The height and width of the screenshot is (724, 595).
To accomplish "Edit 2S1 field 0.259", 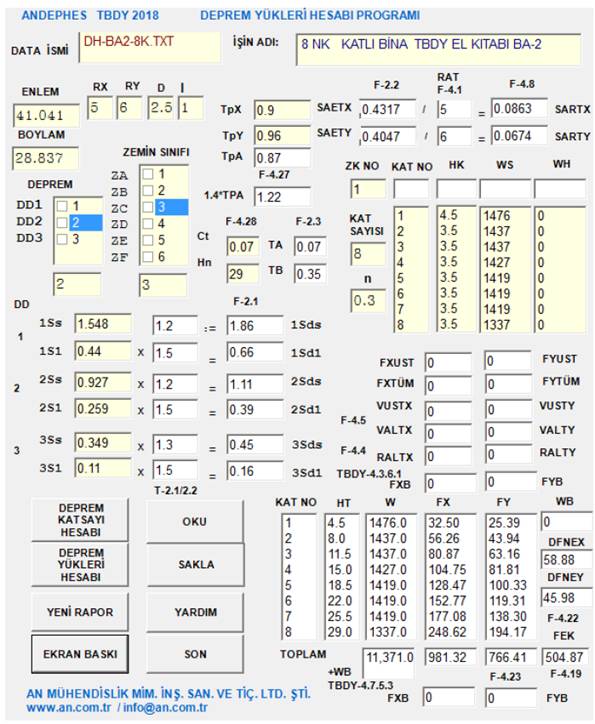I will pos(103,409).
